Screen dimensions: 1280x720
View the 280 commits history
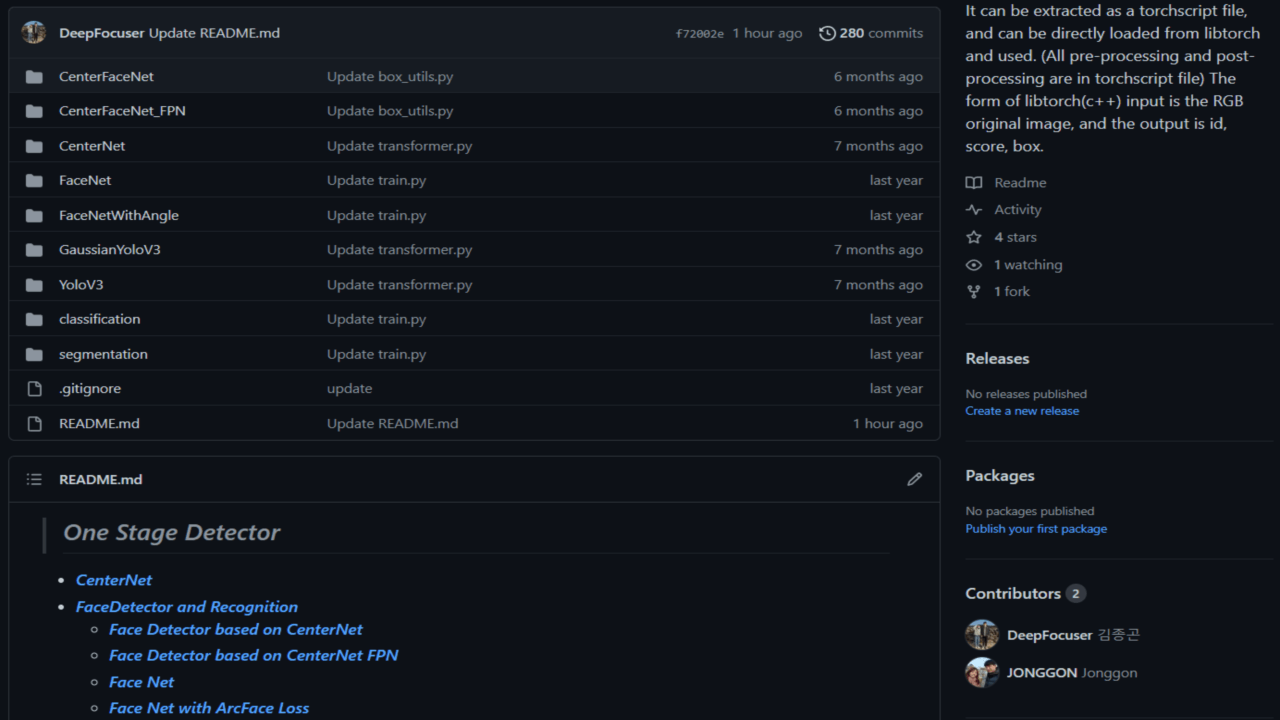(x=871, y=33)
